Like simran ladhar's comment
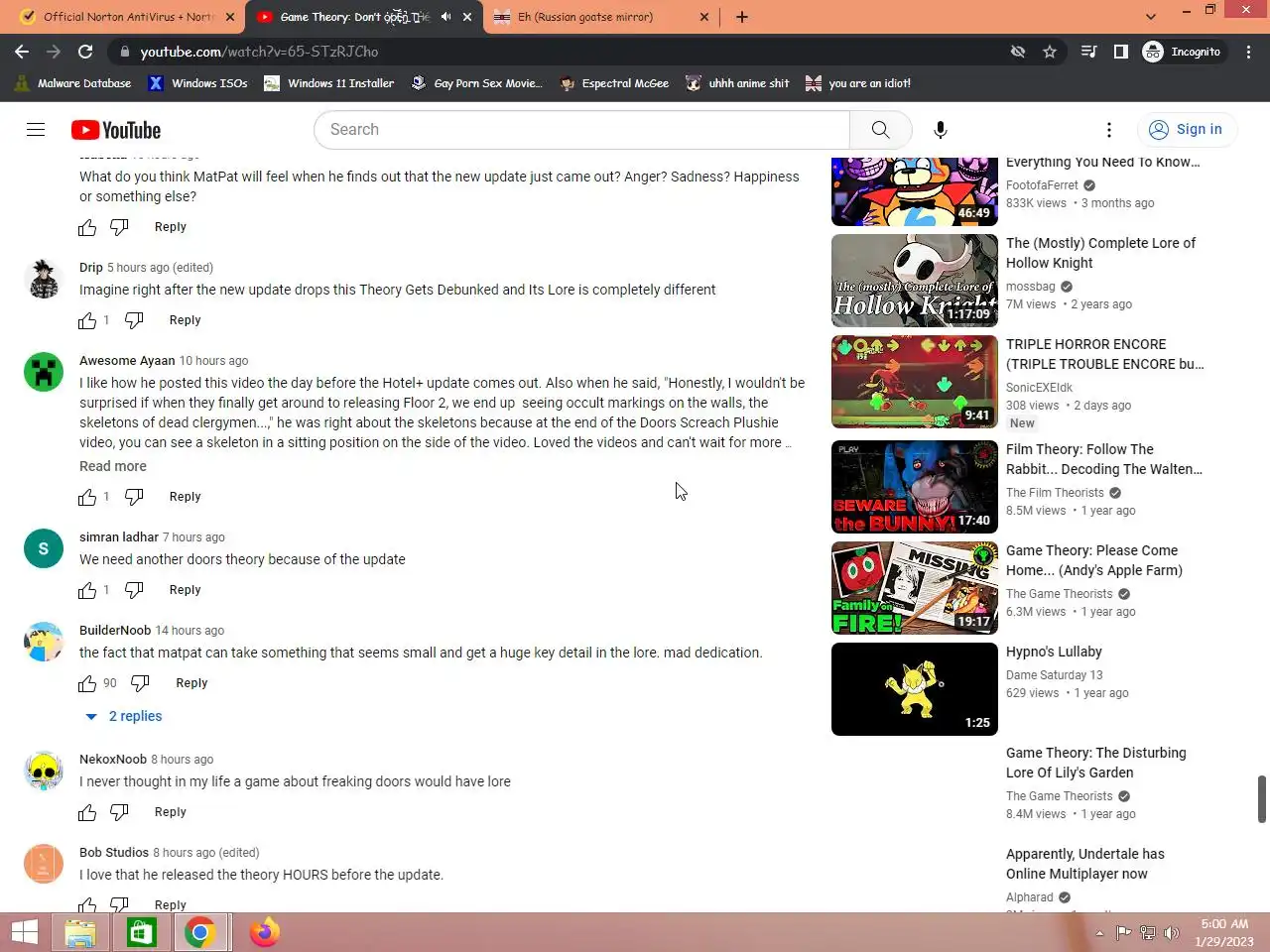 (87, 590)
